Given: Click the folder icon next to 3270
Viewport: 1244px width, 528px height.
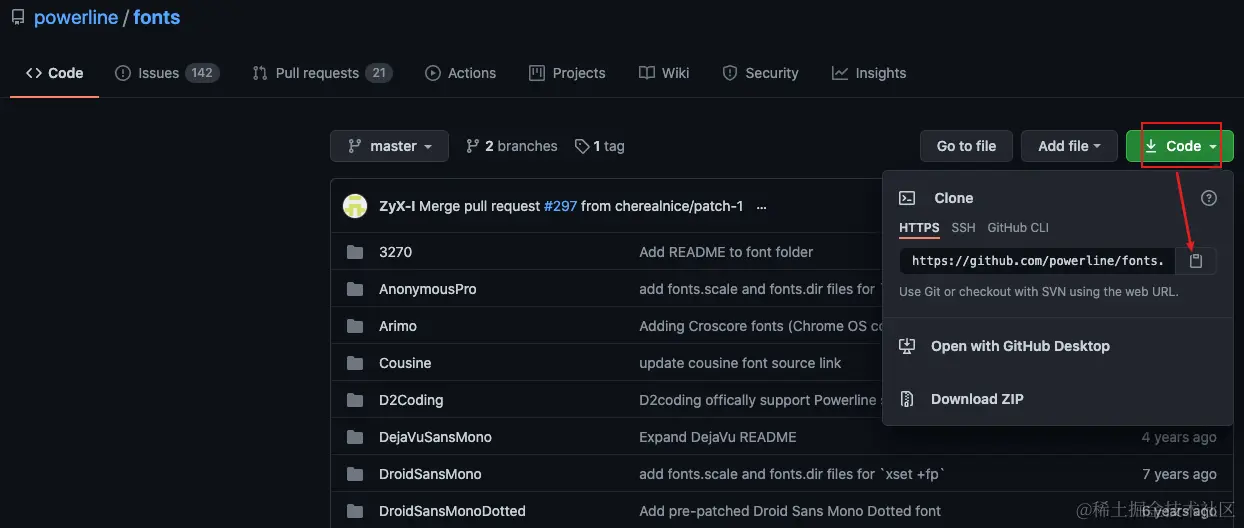Looking at the screenshot, I should coord(355,252).
